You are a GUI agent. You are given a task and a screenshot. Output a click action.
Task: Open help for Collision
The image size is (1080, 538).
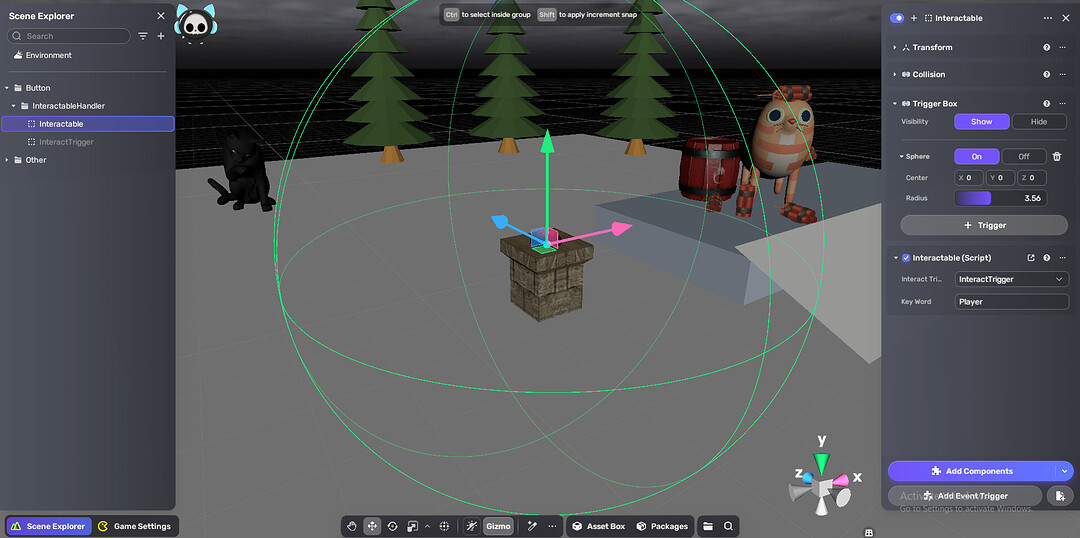1046,74
